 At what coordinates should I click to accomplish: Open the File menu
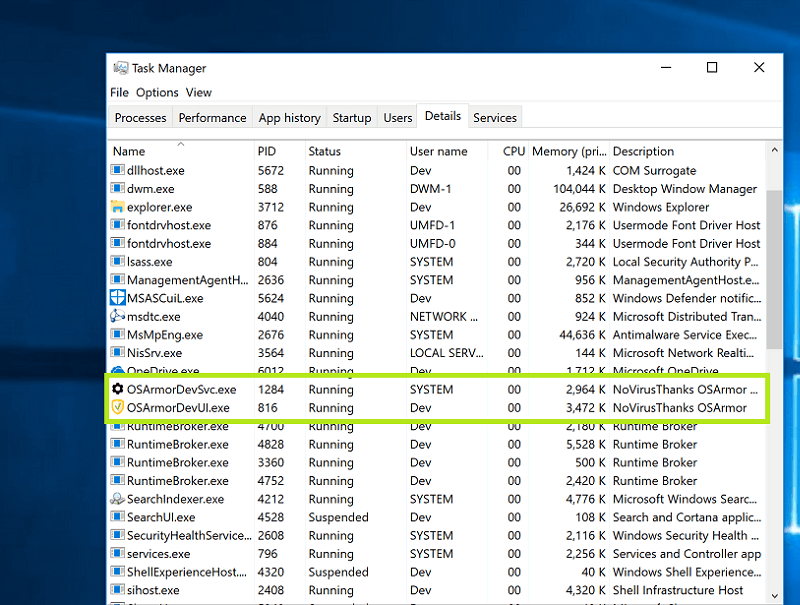pyautogui.click(x=119, y=93)
